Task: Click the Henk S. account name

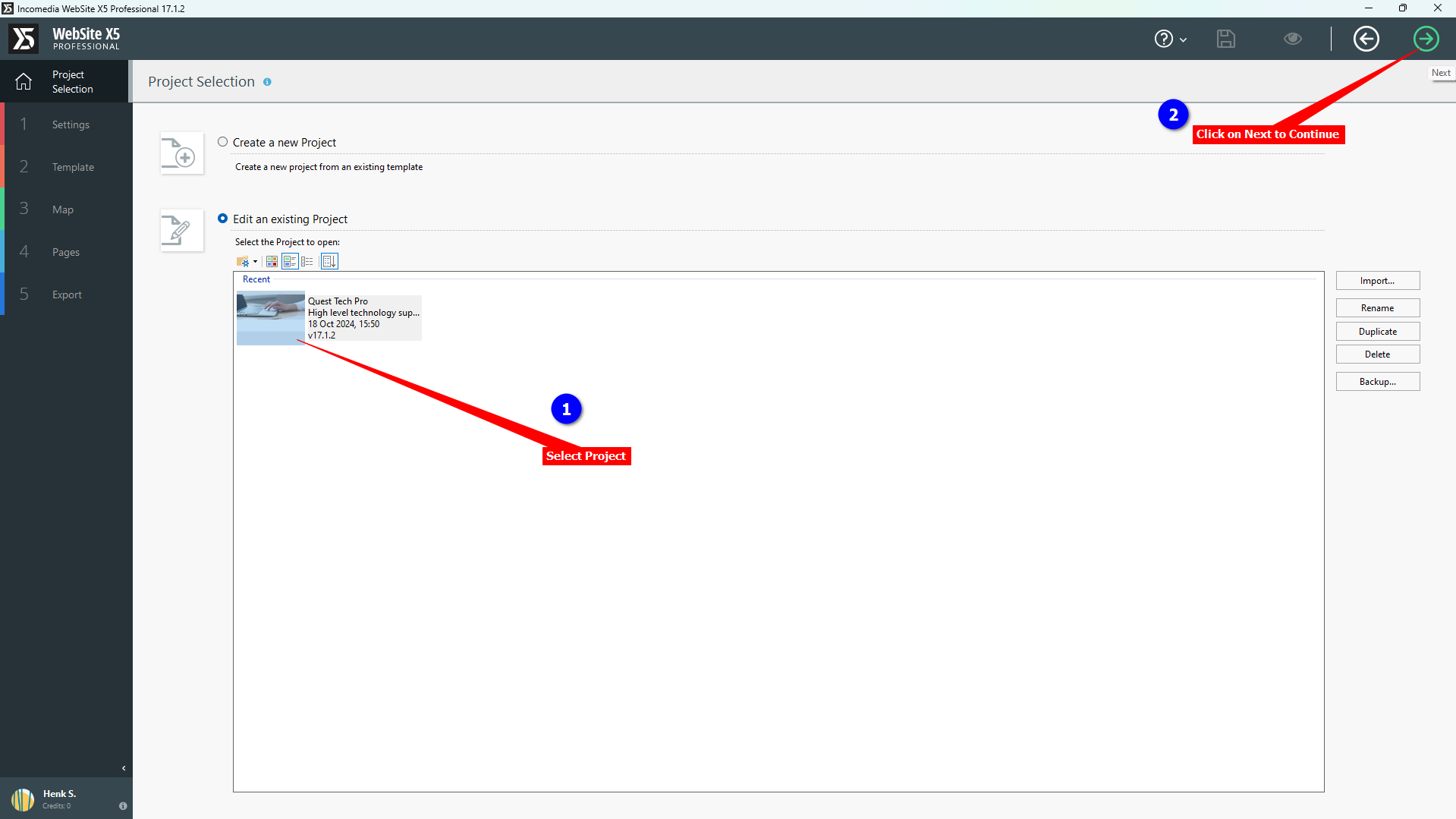Action: [x=59, y=794]
